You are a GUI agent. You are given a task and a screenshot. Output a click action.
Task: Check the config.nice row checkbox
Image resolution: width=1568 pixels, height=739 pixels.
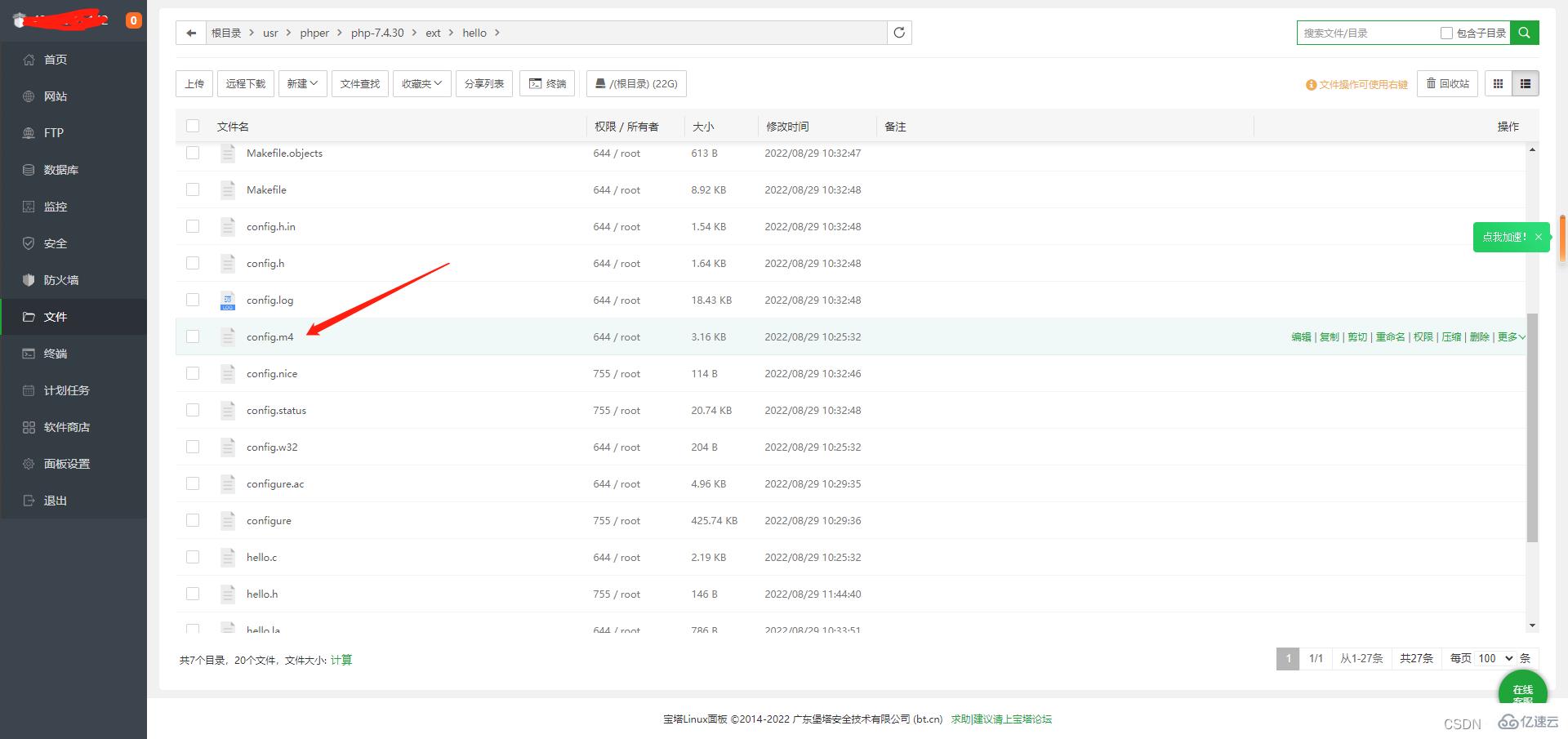(x=193, y=373)
